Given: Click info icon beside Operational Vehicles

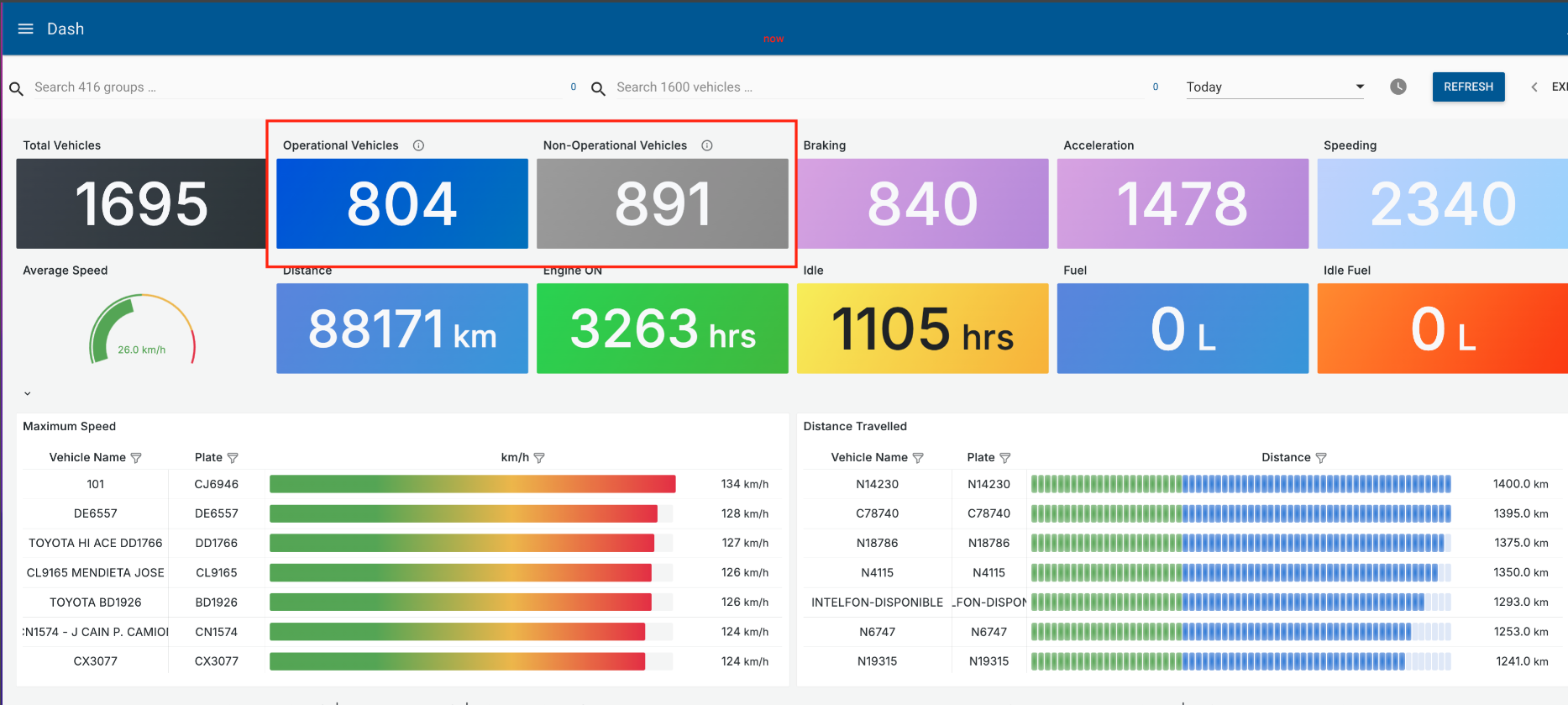Looking at the screenshot, I should click(418, 145).
